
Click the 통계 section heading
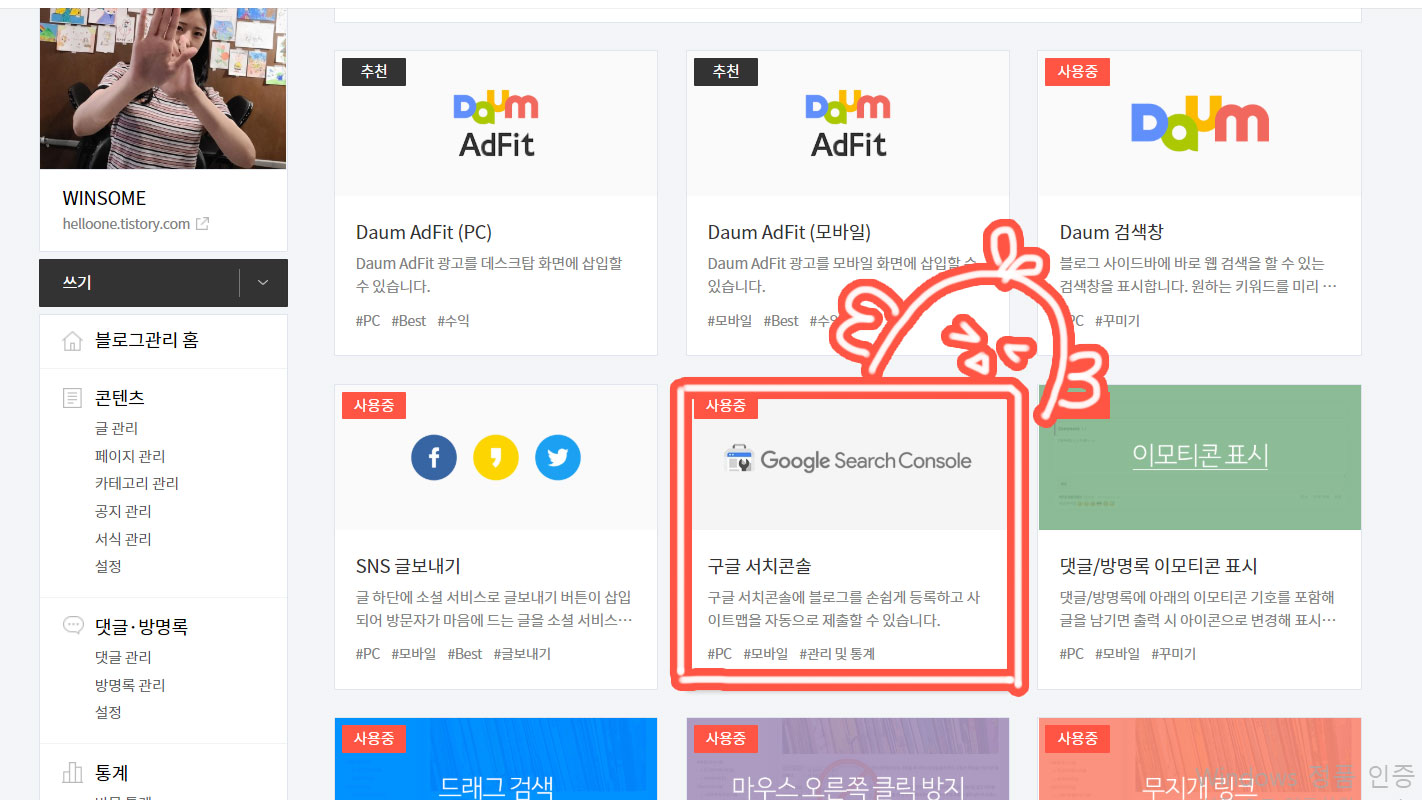(111, 773)
